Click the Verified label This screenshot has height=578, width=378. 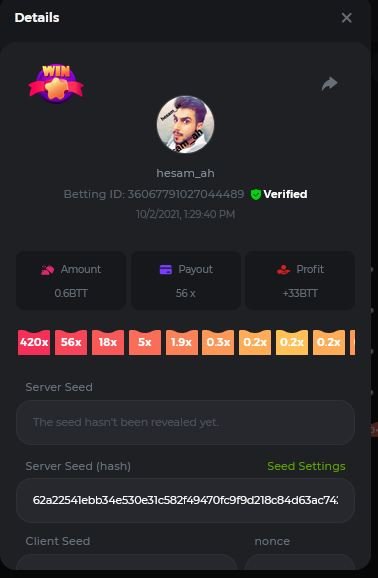tap(285, 194)
